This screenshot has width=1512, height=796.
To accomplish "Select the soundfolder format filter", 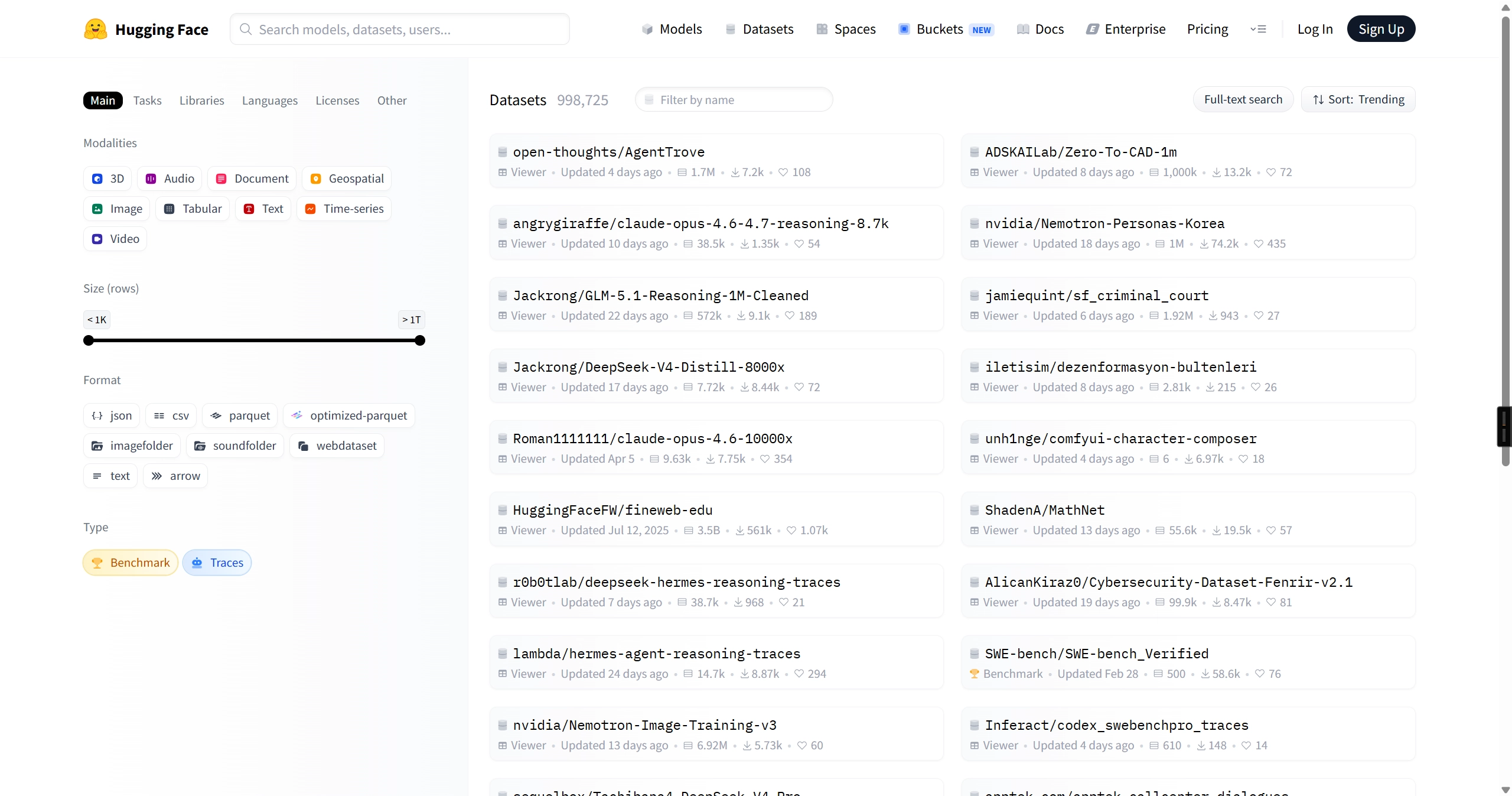I will pos(235,446).
